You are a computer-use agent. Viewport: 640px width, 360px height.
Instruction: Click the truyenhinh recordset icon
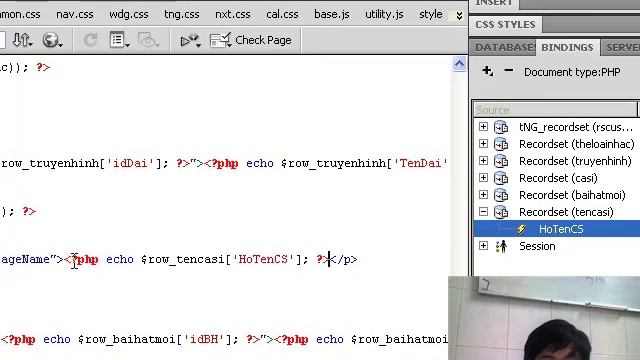501,161
